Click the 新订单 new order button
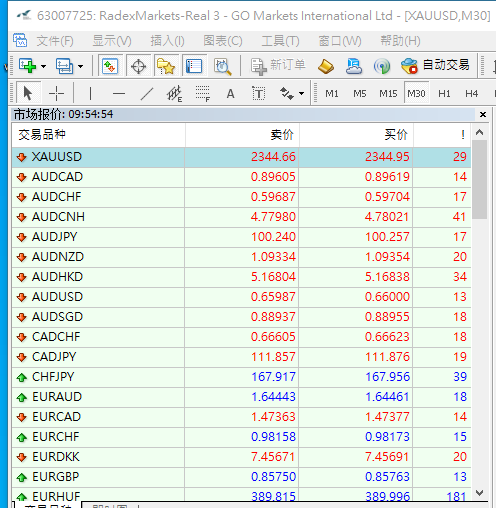The width and height of the screenshot is (496, 508). click(x=278, y=66)
